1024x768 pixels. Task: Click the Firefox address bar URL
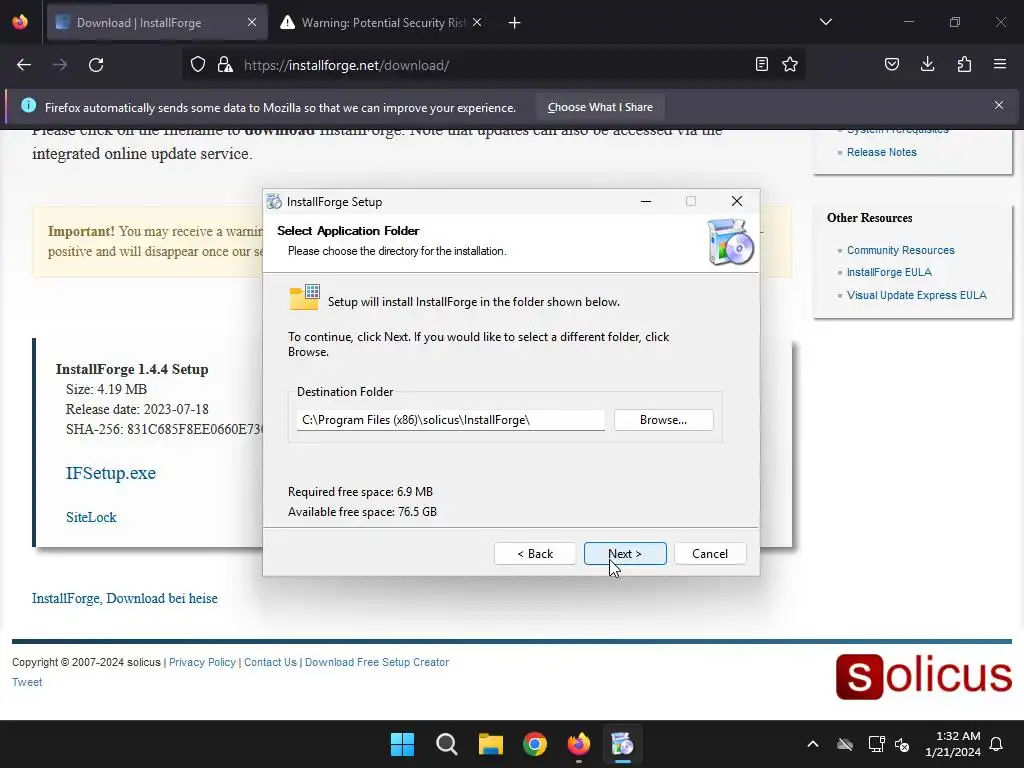(346, 65)
